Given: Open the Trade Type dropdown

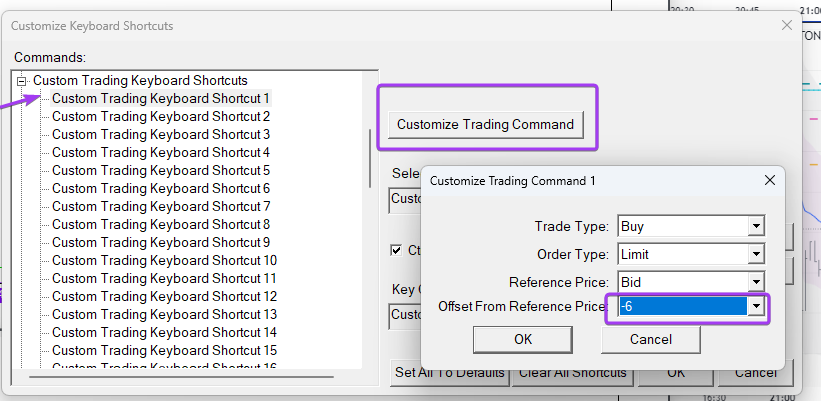Looking at the screenshot, I should (757, 226).
